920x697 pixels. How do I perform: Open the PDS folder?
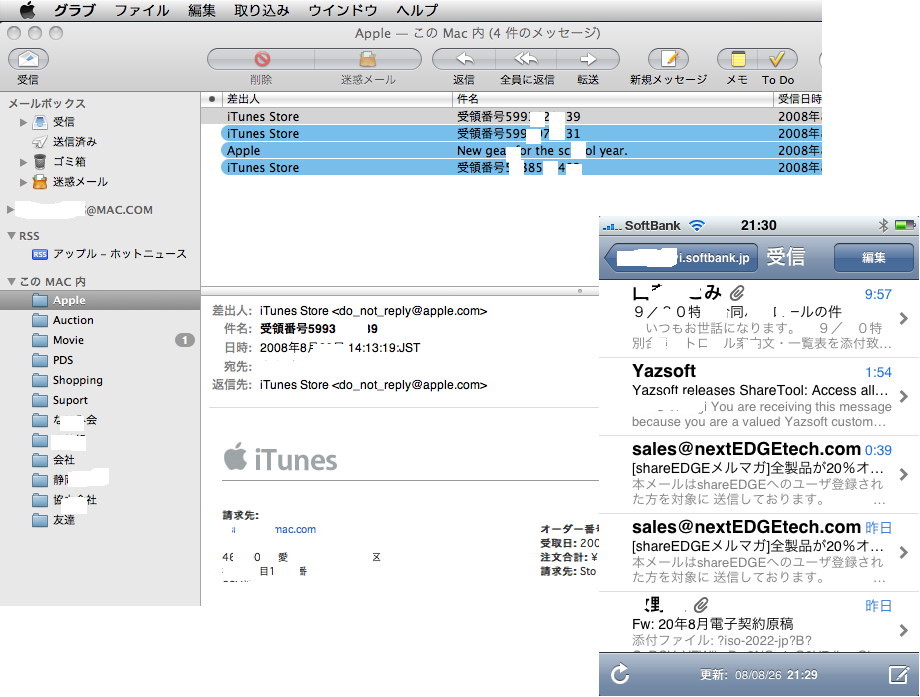[x=63, y=360]
